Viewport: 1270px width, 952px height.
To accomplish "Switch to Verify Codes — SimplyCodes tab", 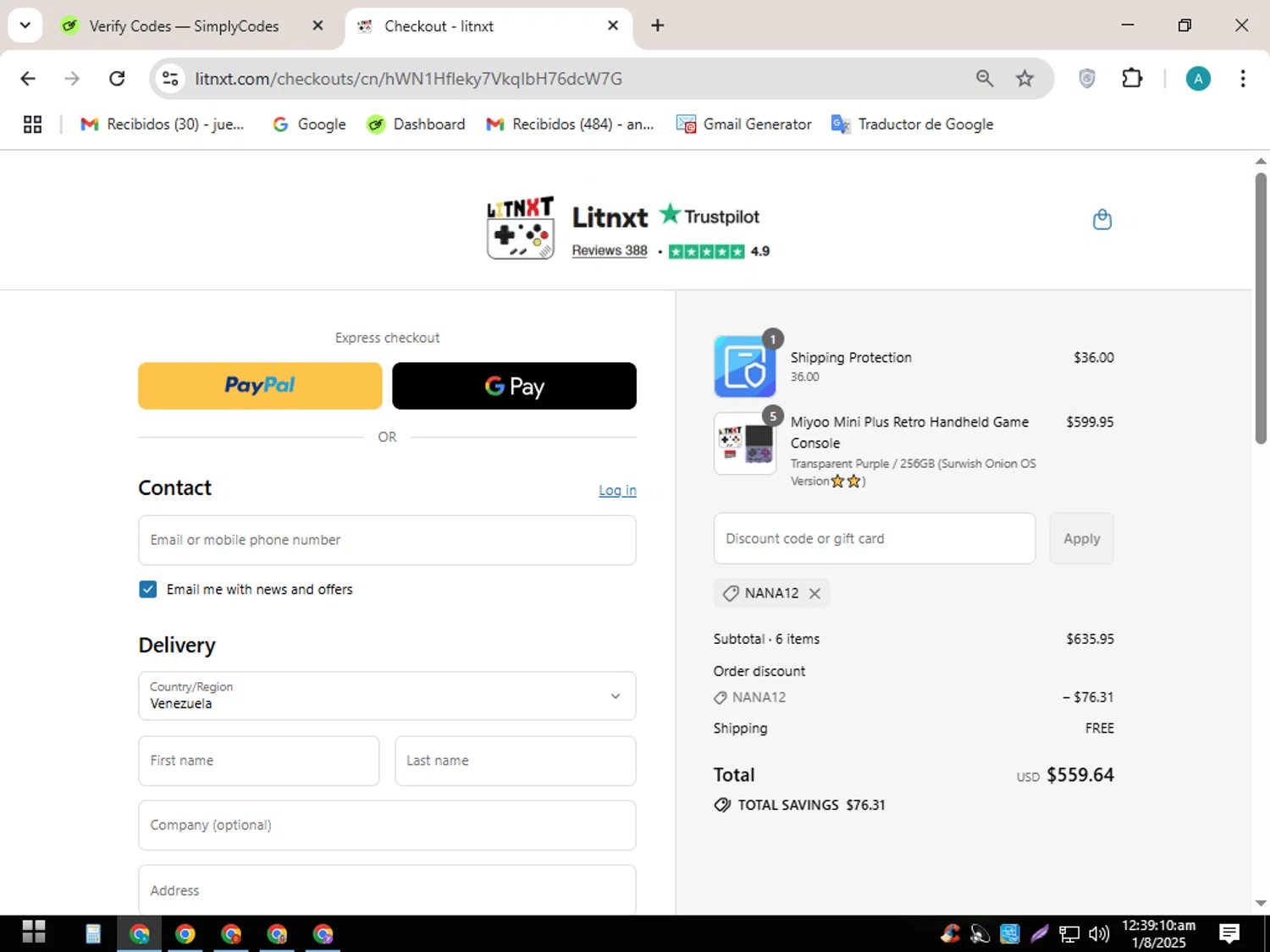I will coord(184,26).
